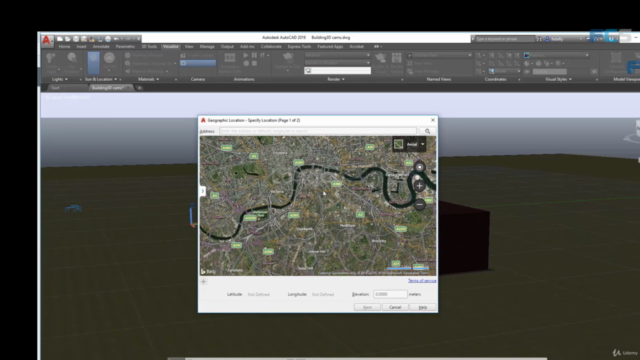The height and width of the screenshot is (360, 640).
Task: Click the animation Record button
Action: (x=246, y=64)
